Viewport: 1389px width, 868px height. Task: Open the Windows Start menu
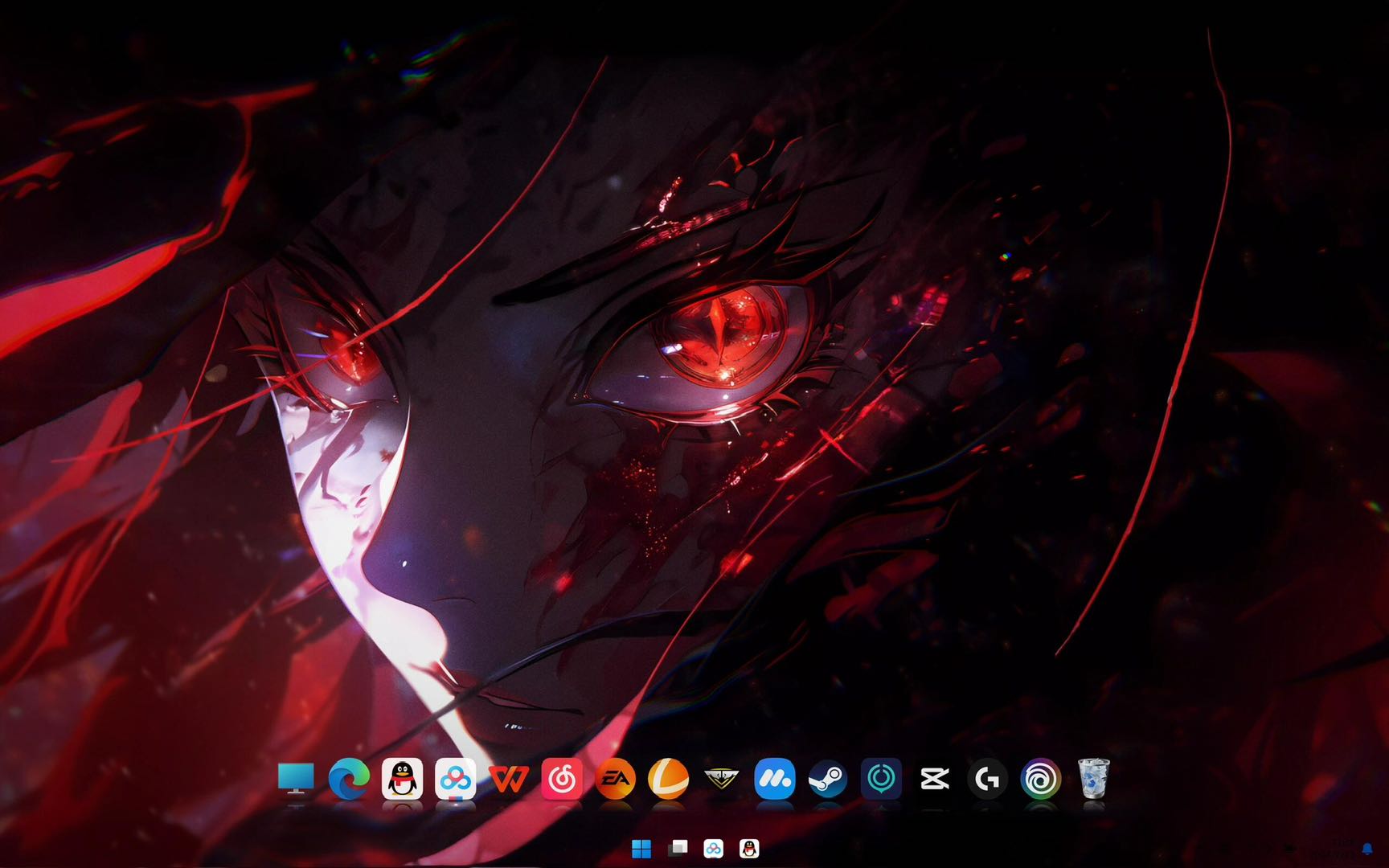point(641,849)
